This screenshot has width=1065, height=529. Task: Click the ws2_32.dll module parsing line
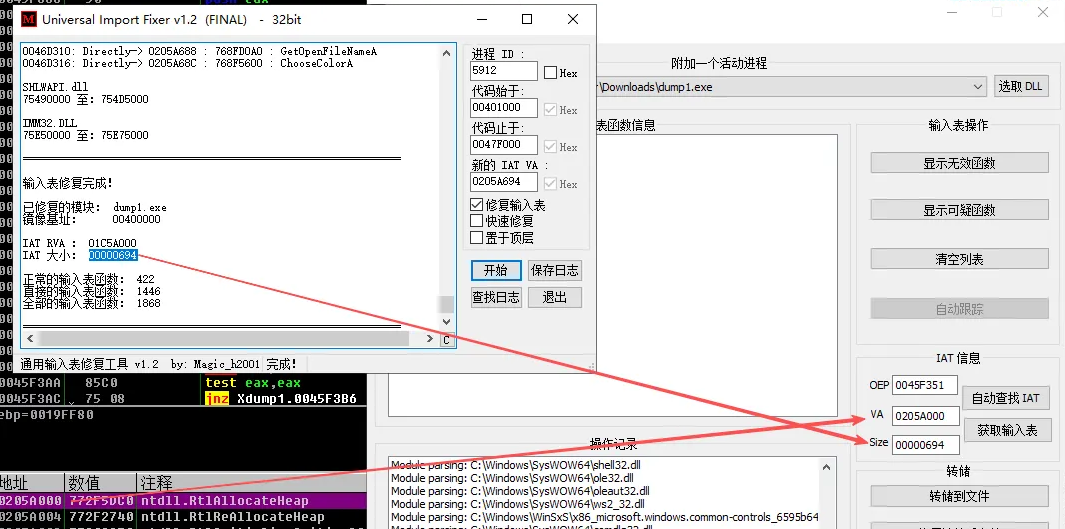518,504
